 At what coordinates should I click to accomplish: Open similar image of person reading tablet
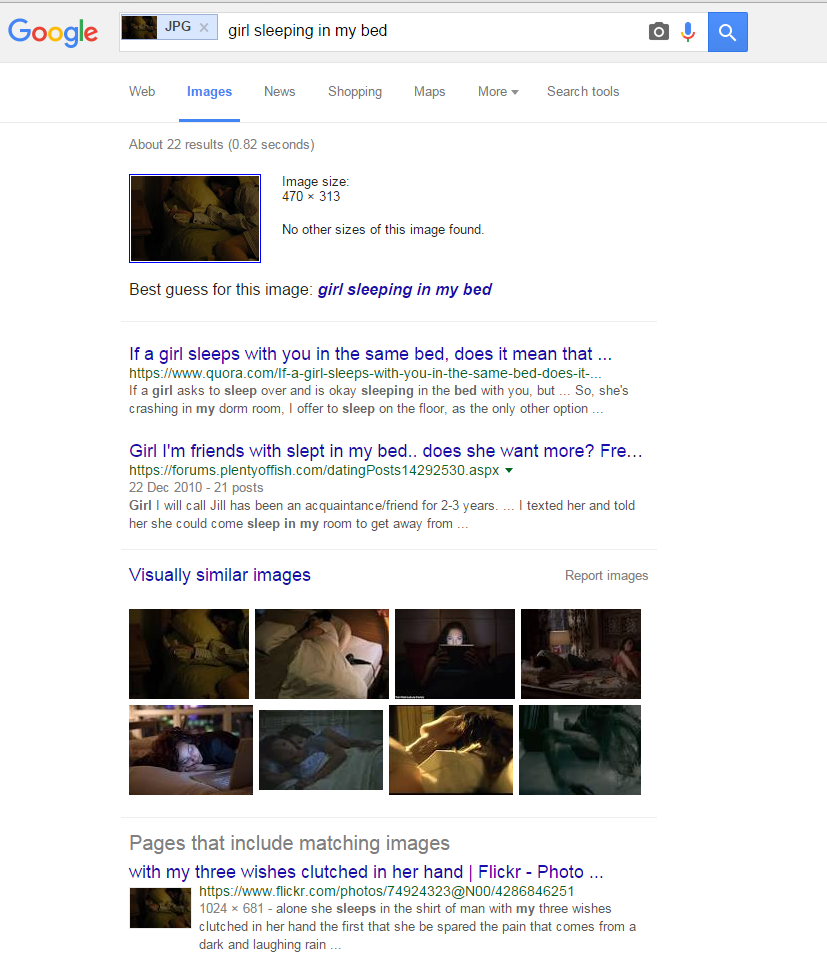click(x=455, y=654)
